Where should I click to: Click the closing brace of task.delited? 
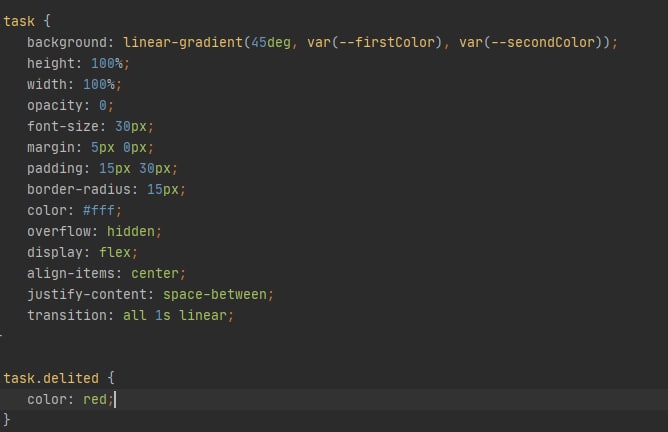click(x=6, y=419)
